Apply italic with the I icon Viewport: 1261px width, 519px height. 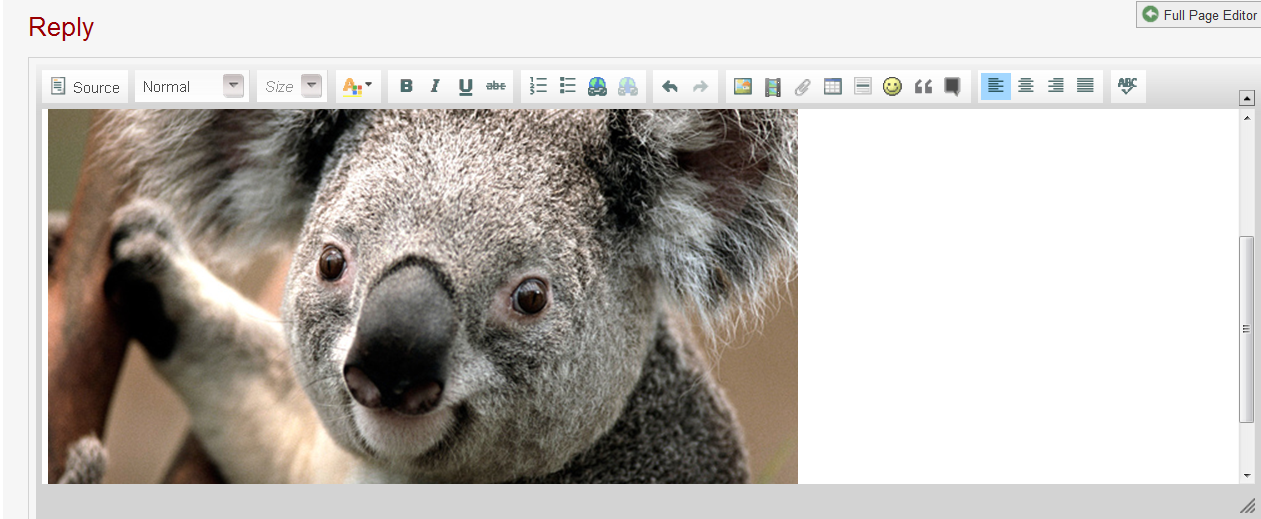pyautogui.click(x=435, y=86)
